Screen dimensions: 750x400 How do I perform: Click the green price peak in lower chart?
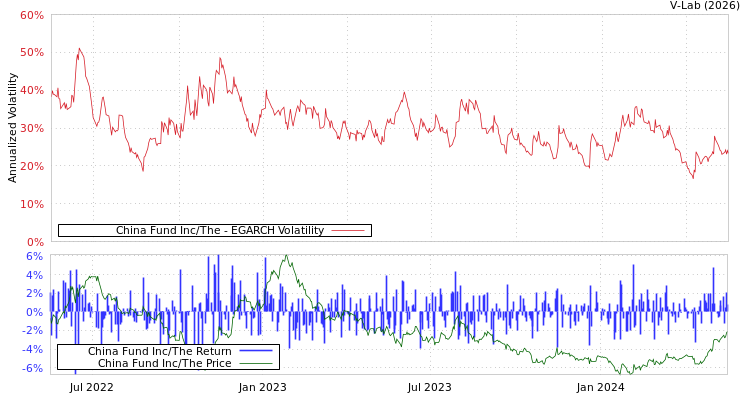[x=286, y=257]
